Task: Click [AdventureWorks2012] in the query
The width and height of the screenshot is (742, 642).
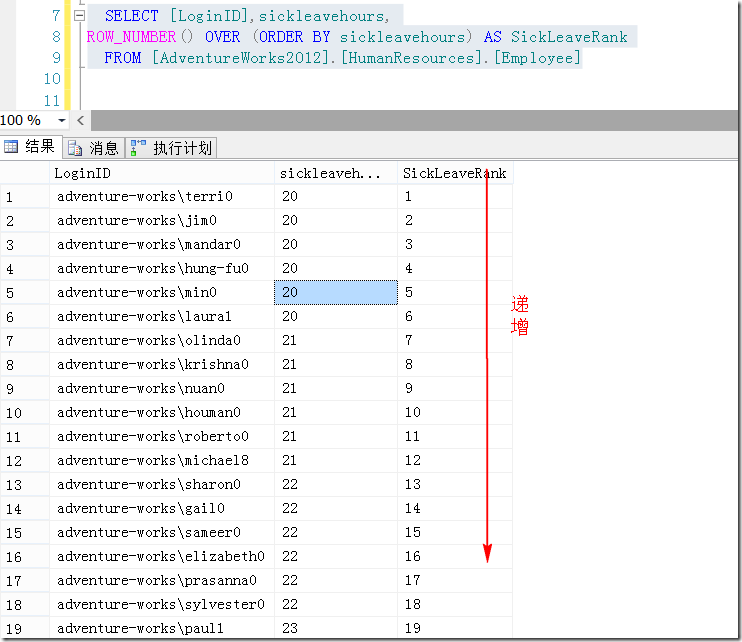Action: tap(240, 58)
